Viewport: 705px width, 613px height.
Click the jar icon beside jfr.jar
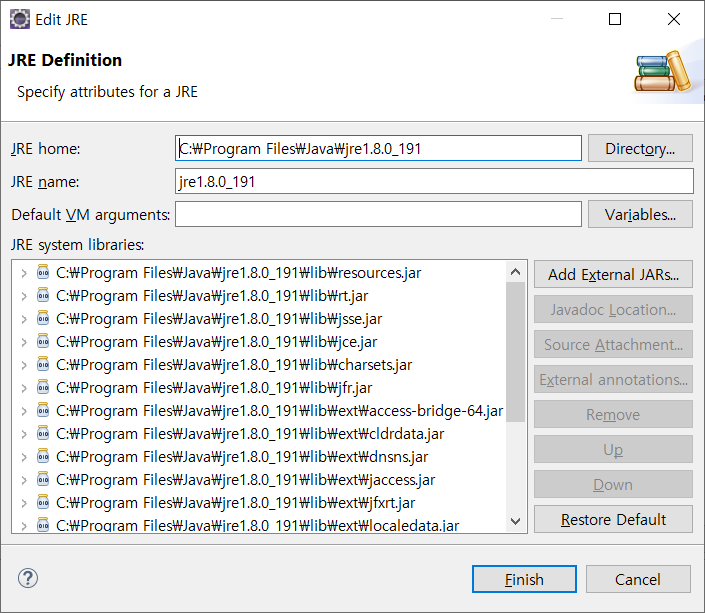coord(43,387)
